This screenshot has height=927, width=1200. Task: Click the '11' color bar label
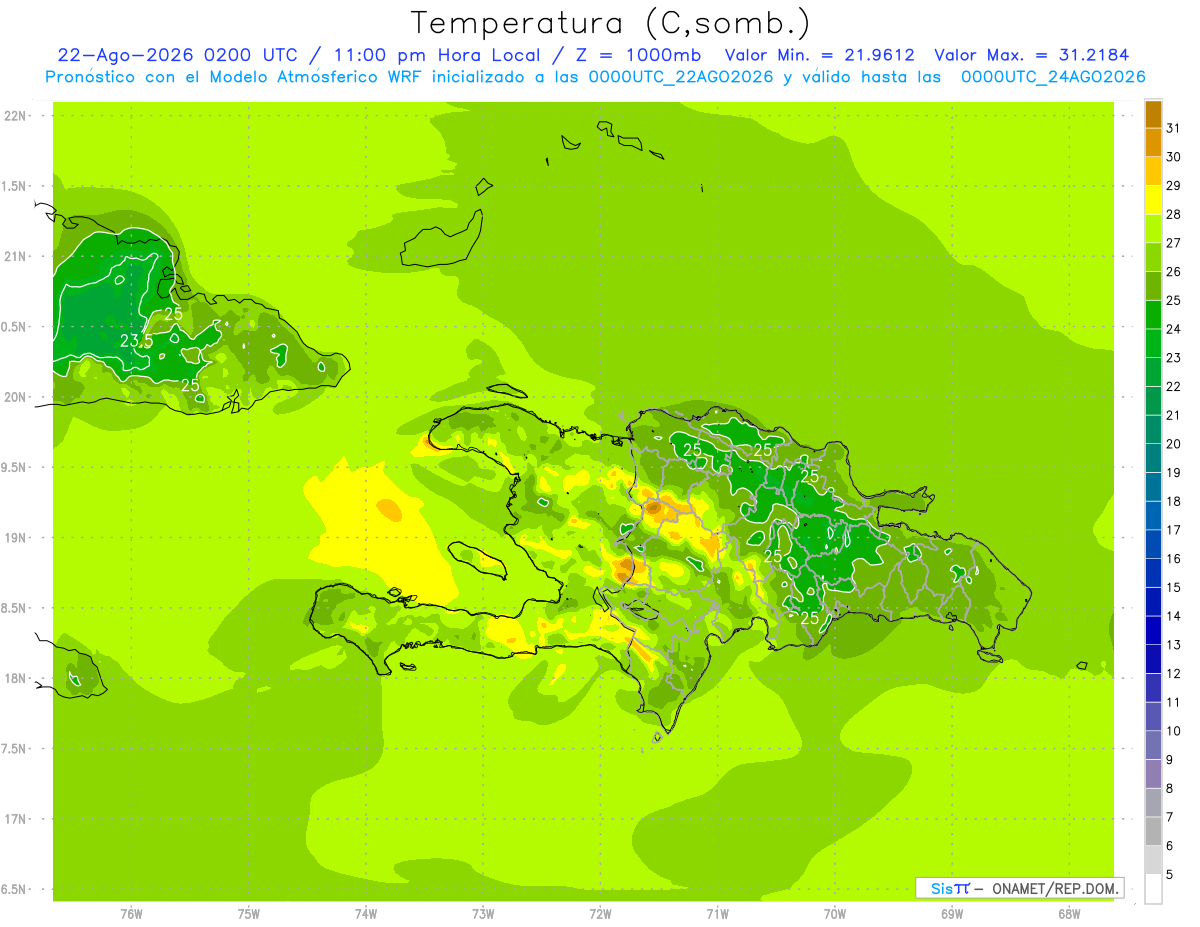pyautogui.click(x=1174, y=702)
